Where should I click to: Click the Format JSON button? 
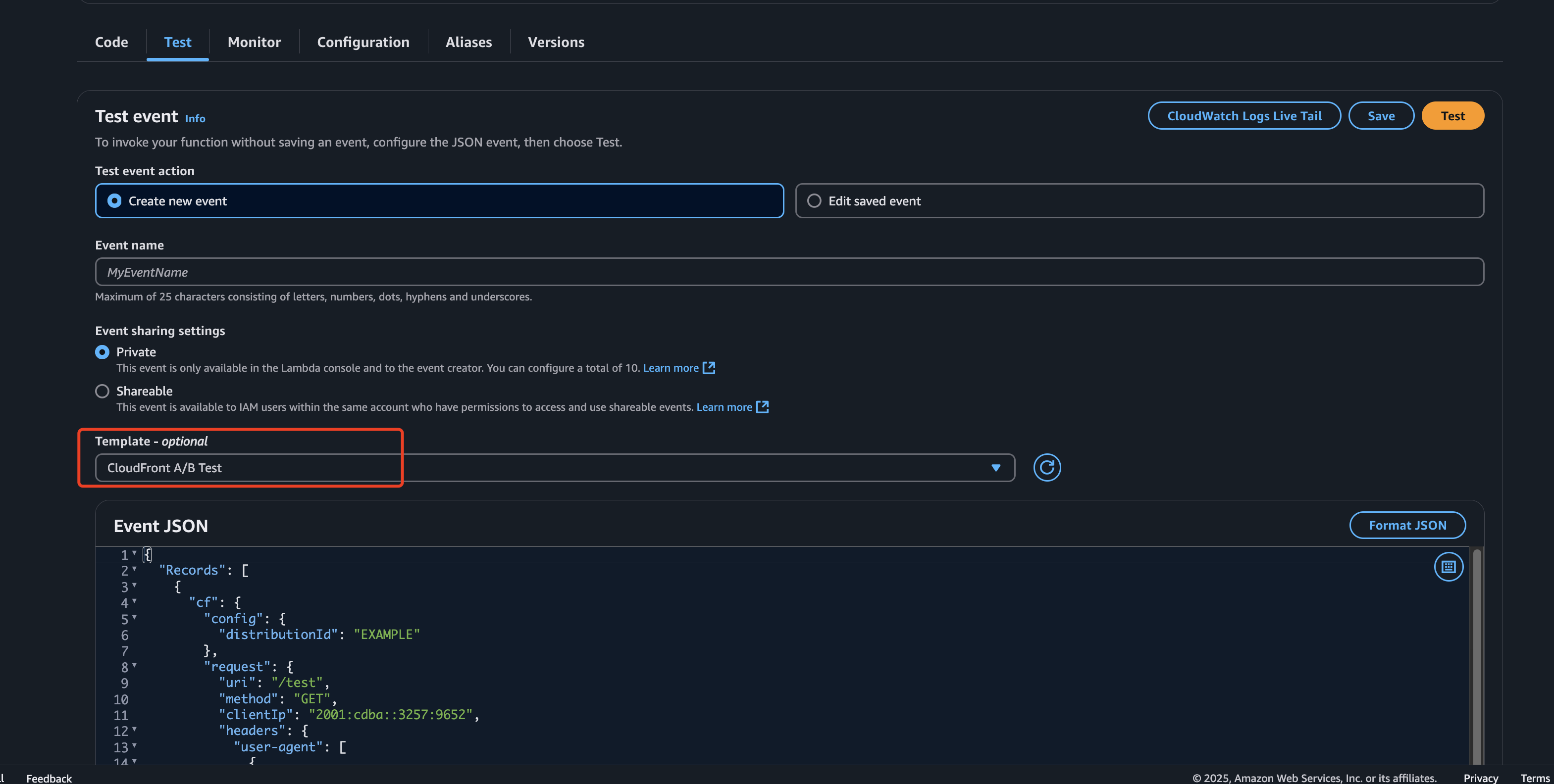pyautogui.click(x=1407, y=525)
